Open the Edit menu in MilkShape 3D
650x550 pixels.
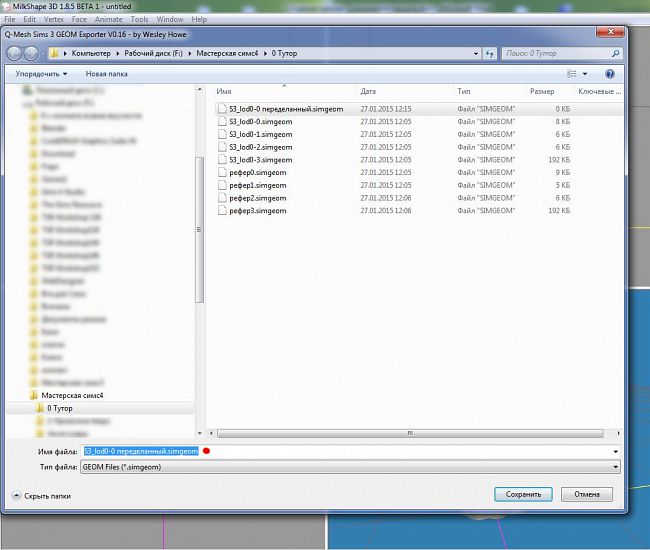pyautogui.click(x=29, y=19)
